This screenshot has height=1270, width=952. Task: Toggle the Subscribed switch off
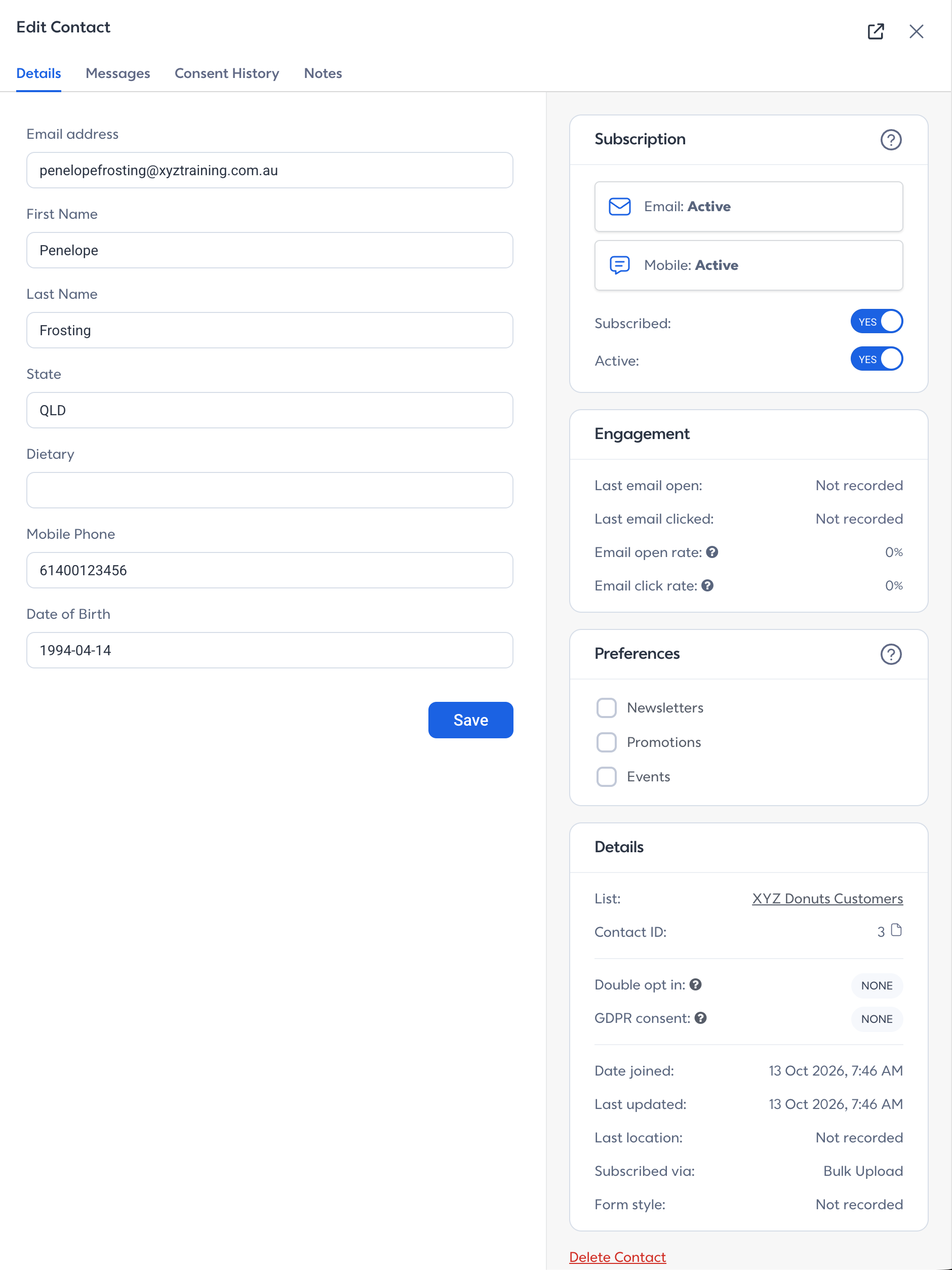click(876, 322)
